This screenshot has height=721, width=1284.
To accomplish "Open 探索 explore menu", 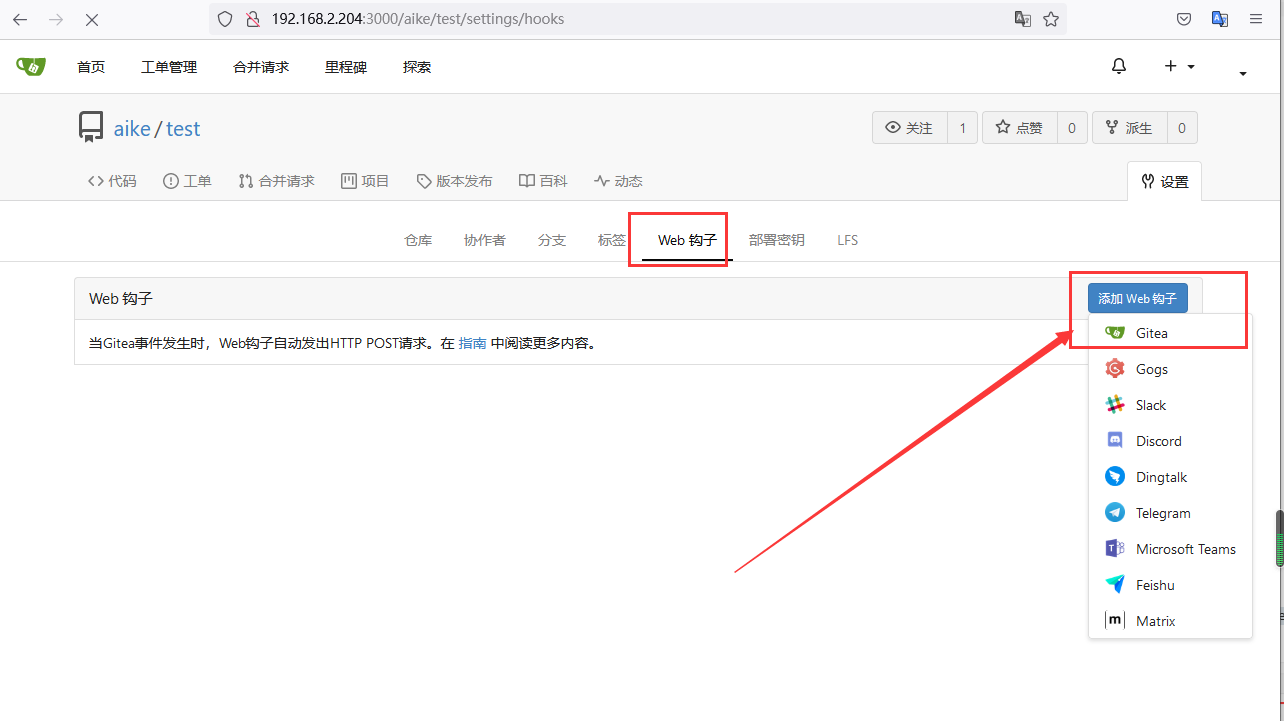I will tap(417, 67).
